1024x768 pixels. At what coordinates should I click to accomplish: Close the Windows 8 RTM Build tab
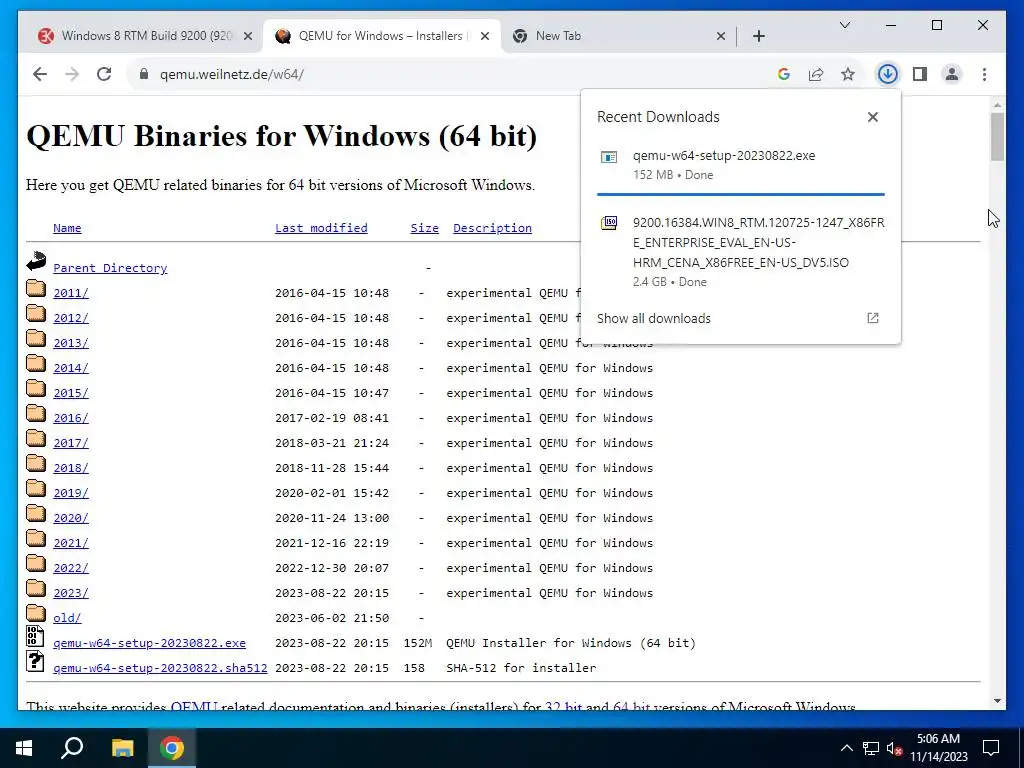[248, 37]
